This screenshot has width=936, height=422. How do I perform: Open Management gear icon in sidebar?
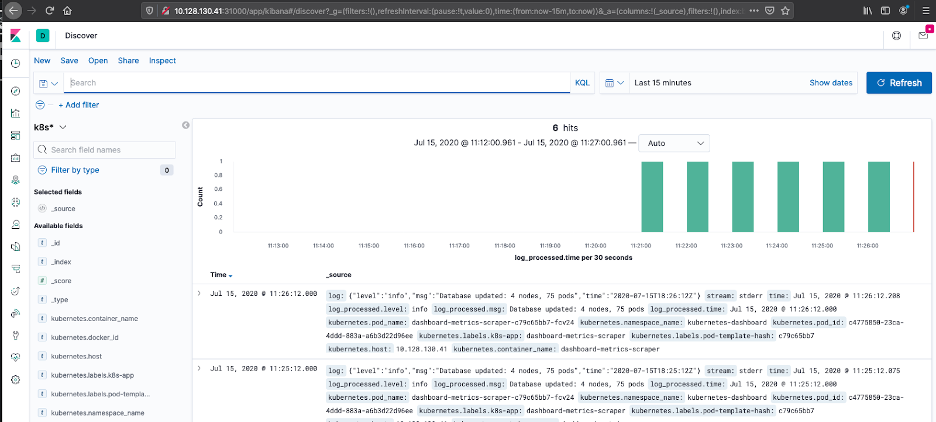click(16, 380)
